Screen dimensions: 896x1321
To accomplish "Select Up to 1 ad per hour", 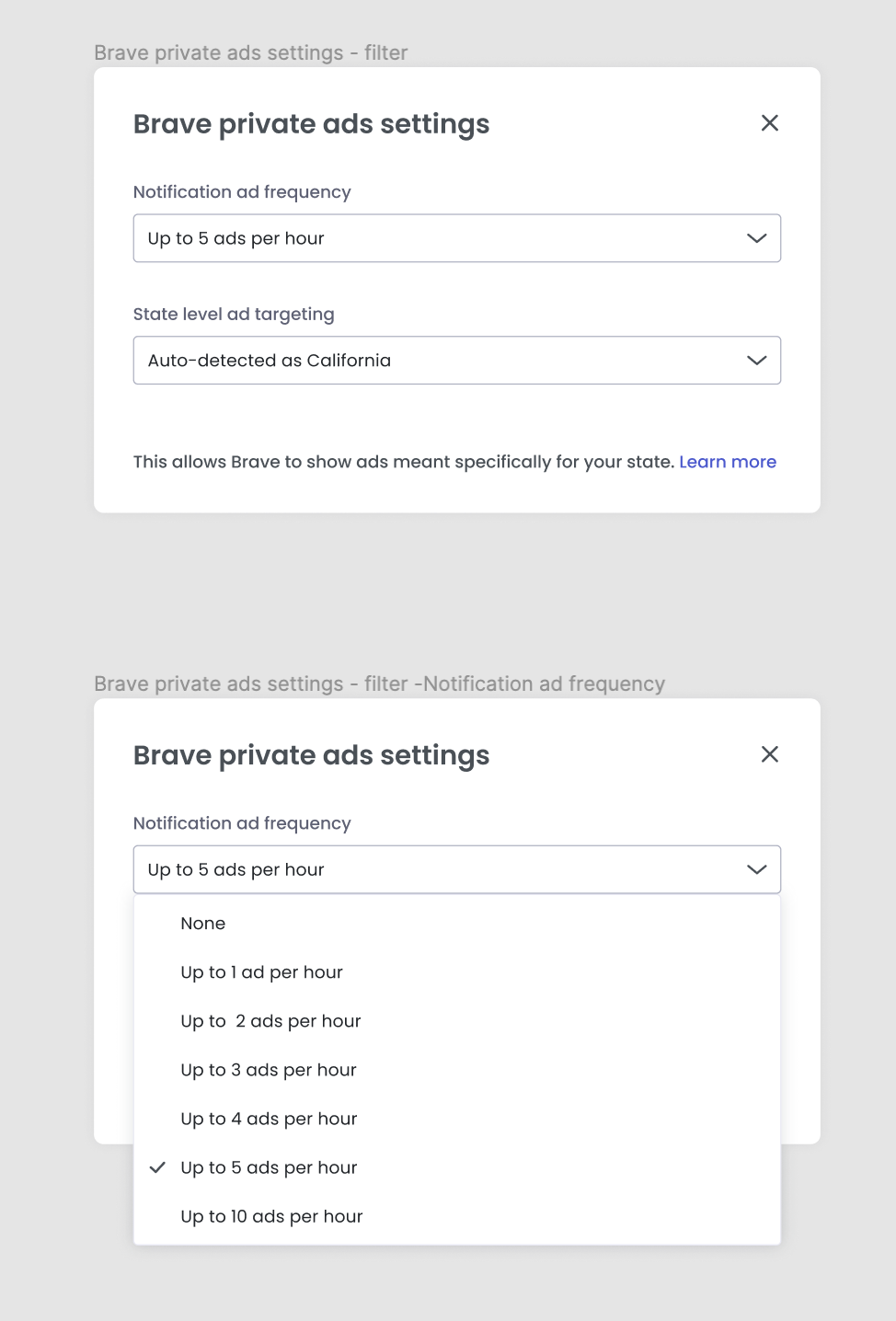I will point(261,971).
